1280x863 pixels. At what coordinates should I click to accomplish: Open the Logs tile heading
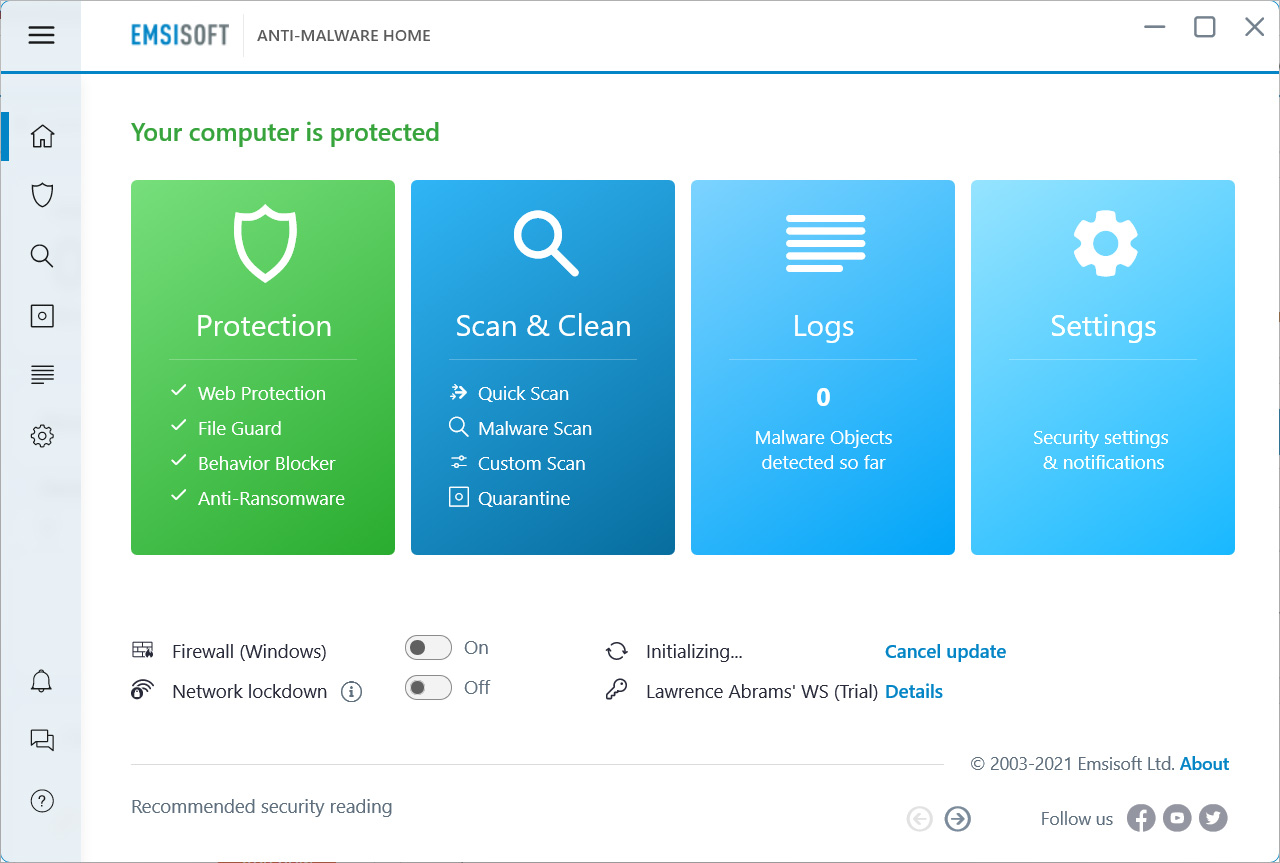[x=823, y=326]
